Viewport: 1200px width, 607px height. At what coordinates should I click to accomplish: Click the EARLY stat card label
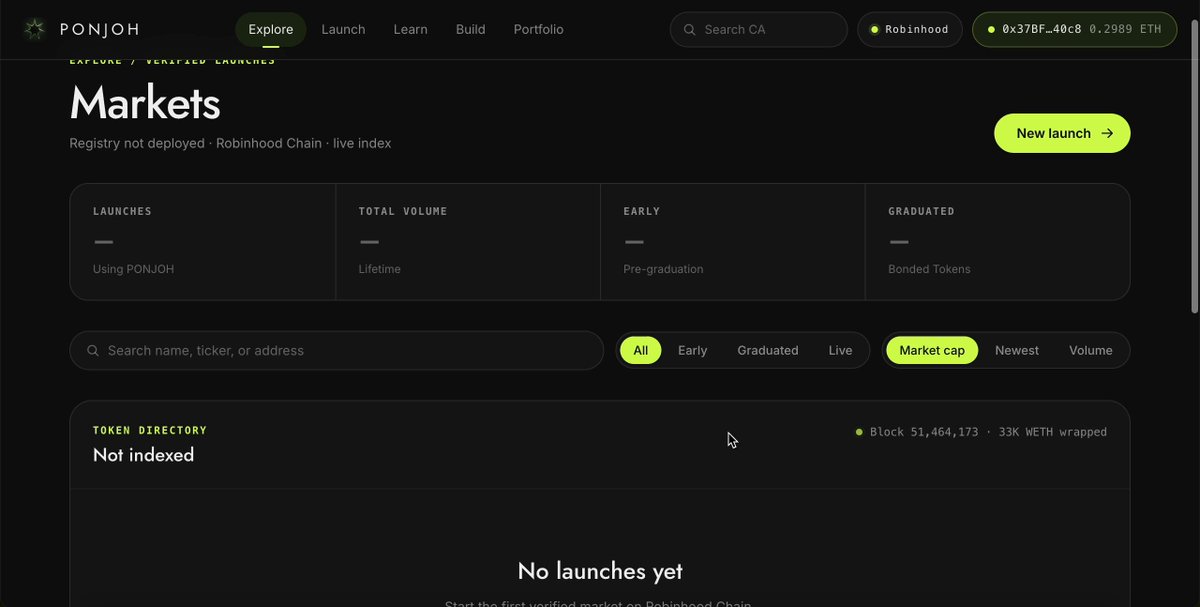click(x=642, y=212)
